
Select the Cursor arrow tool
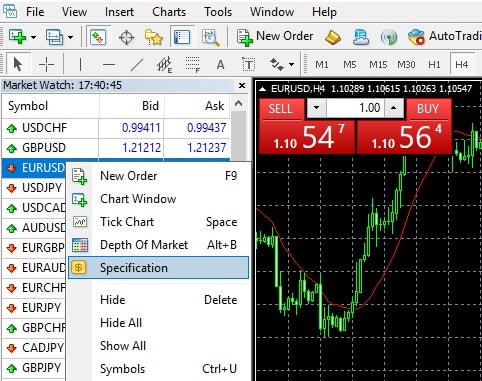(18, 64)
